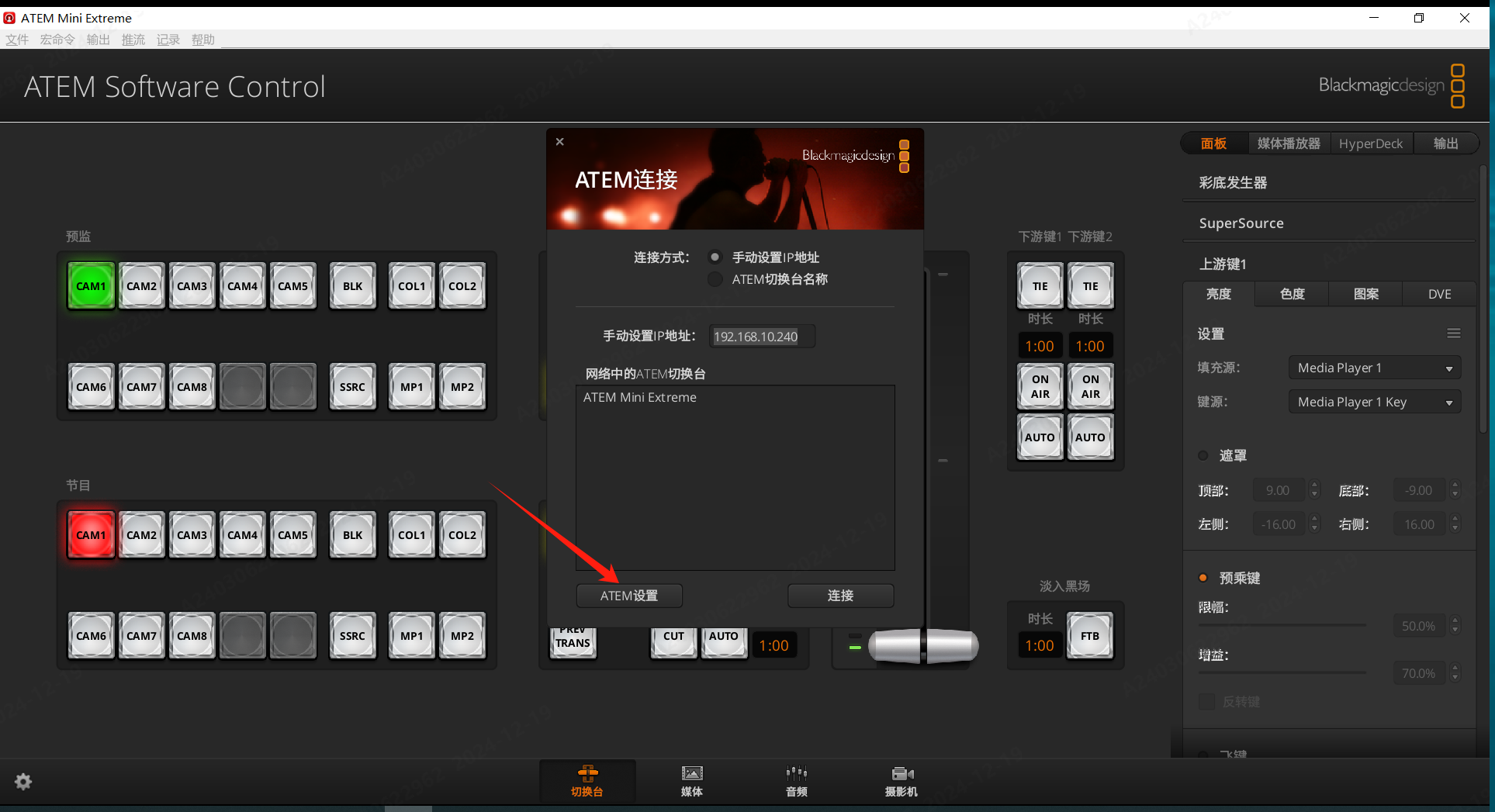The height and width of the screenshot is (812, 1495).
Task: Switch to the 输出 panel tab
Action: coord(1445,143)
